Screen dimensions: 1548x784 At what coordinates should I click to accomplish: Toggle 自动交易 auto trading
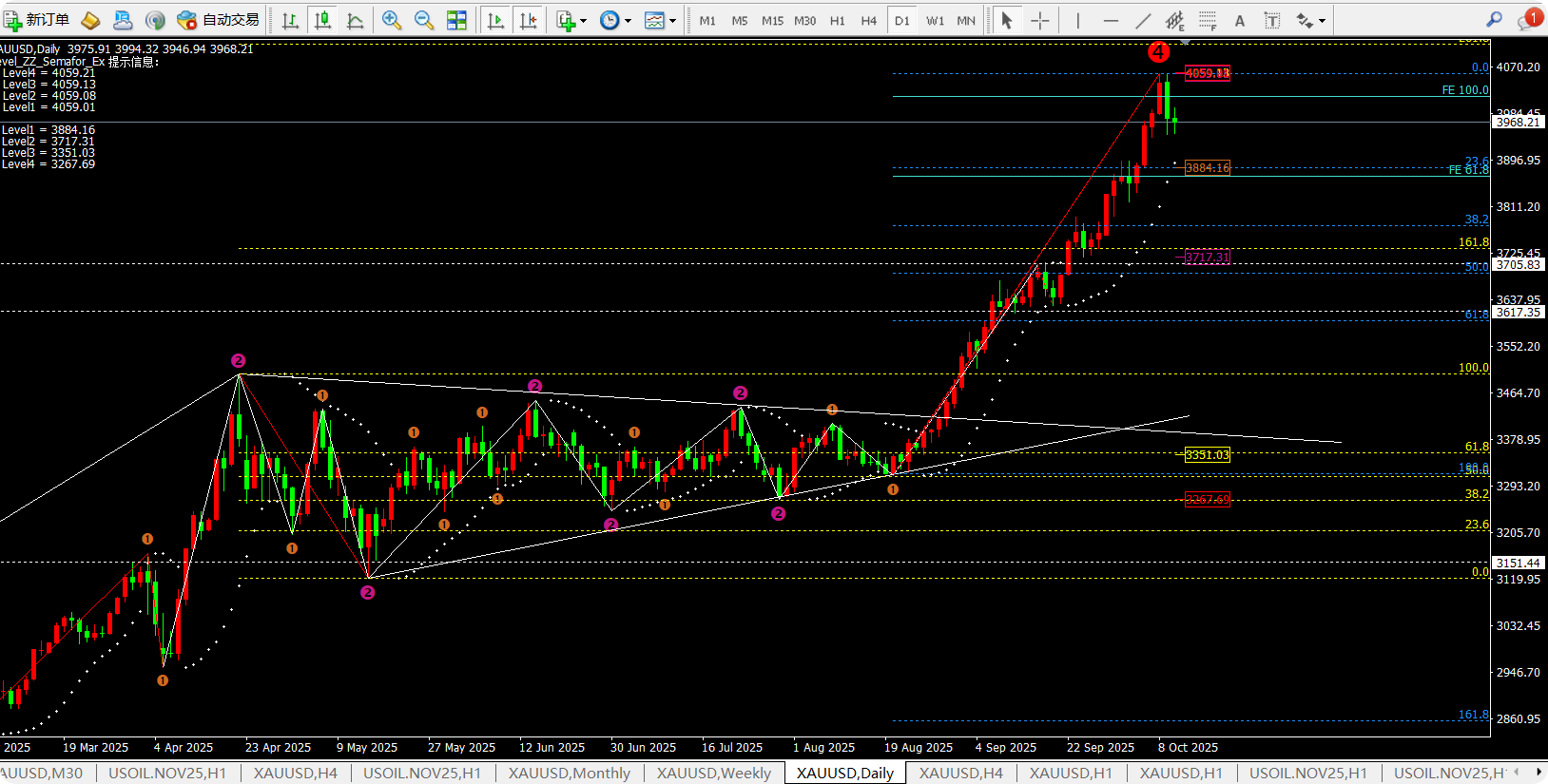point(218,20)
